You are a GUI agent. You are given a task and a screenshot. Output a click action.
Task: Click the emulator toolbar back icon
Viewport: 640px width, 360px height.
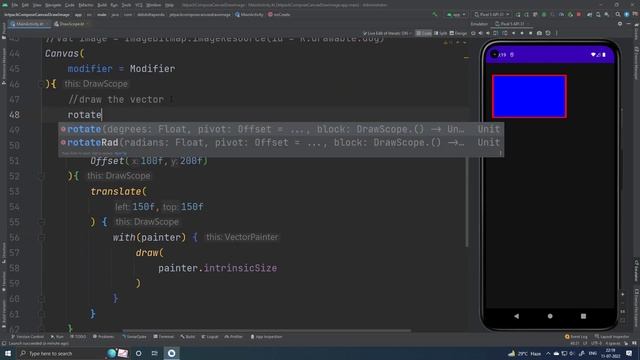coord(513,33)
